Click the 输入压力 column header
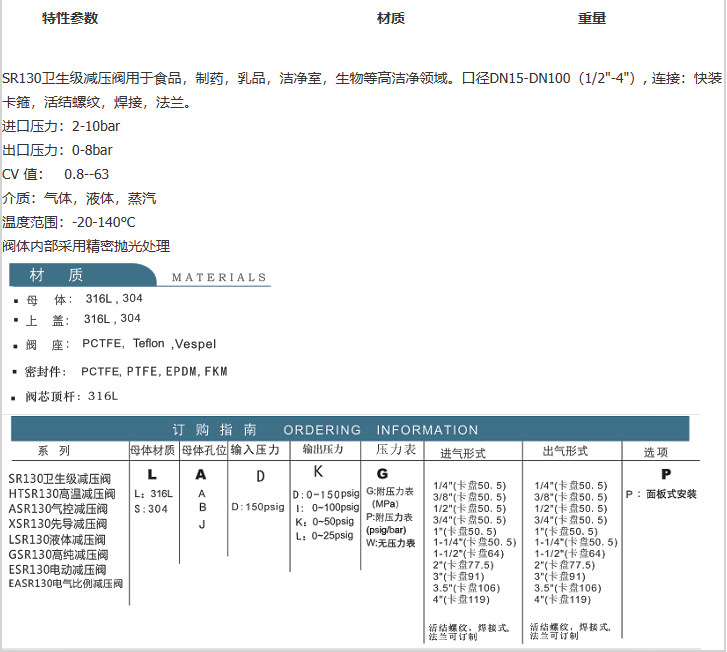The width and height of the screenshot is (727, 652). (255, 450)
